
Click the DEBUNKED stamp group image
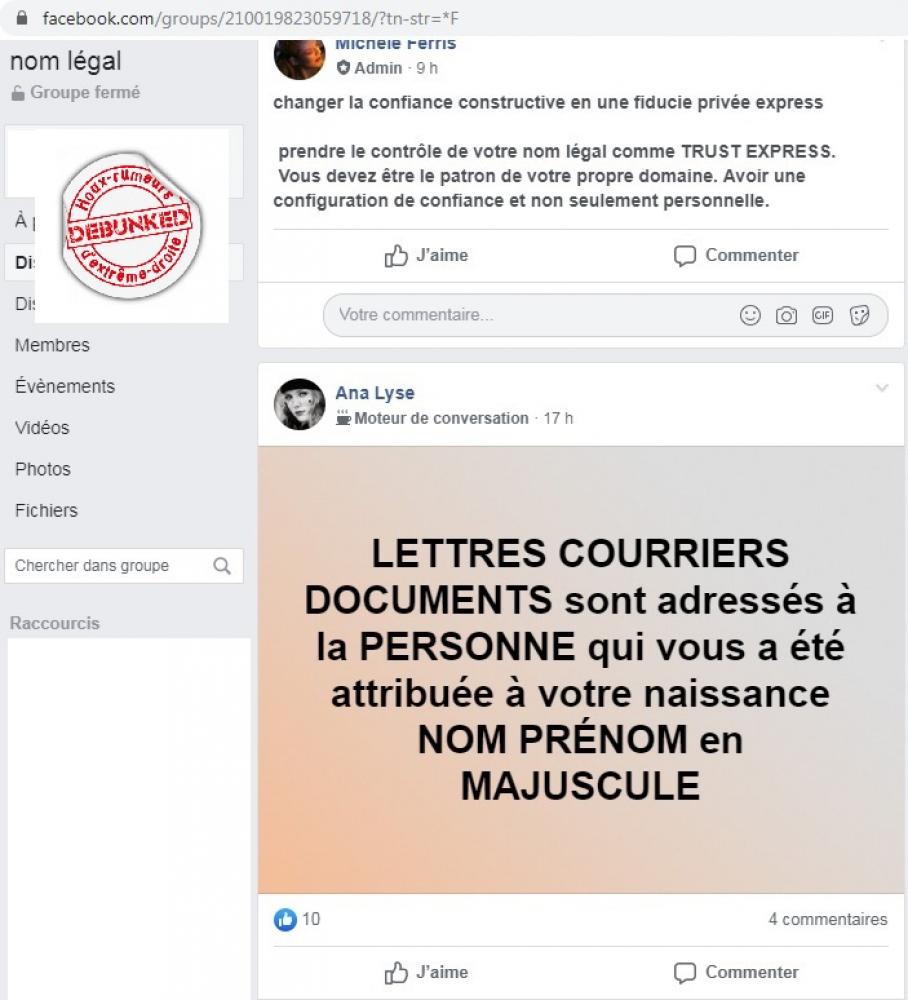(132, 225)
